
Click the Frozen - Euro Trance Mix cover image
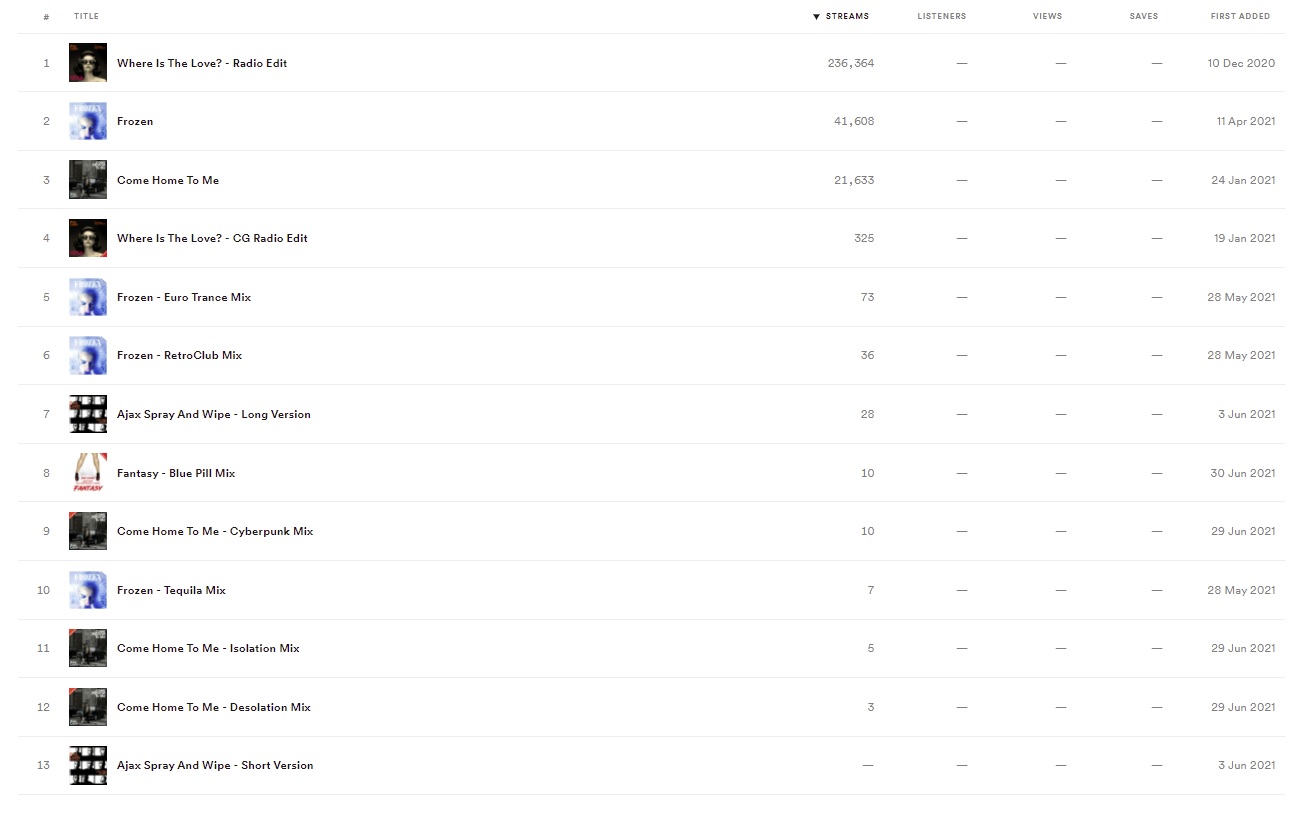[x=88, y=297]
